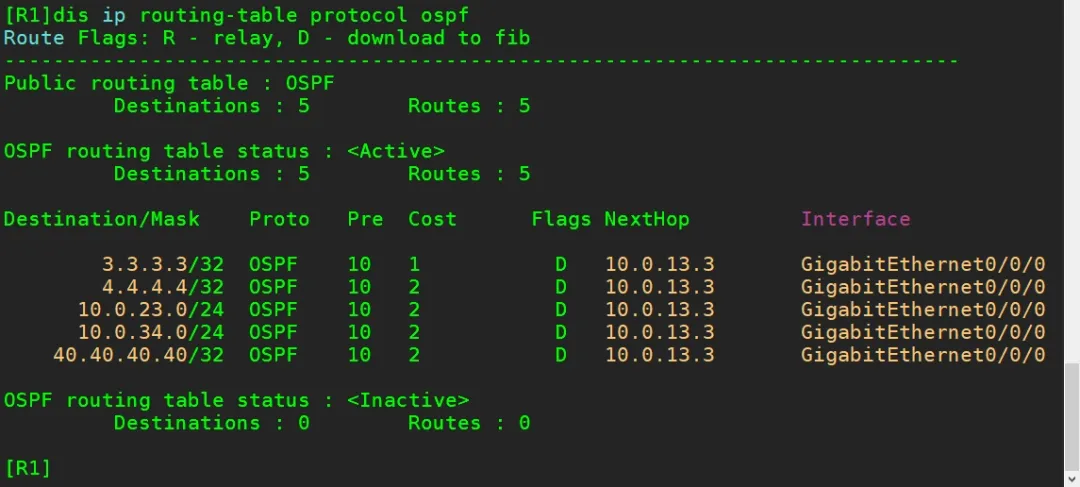
Task: Click the Proto column header
Action: click(x=279, y=219)
